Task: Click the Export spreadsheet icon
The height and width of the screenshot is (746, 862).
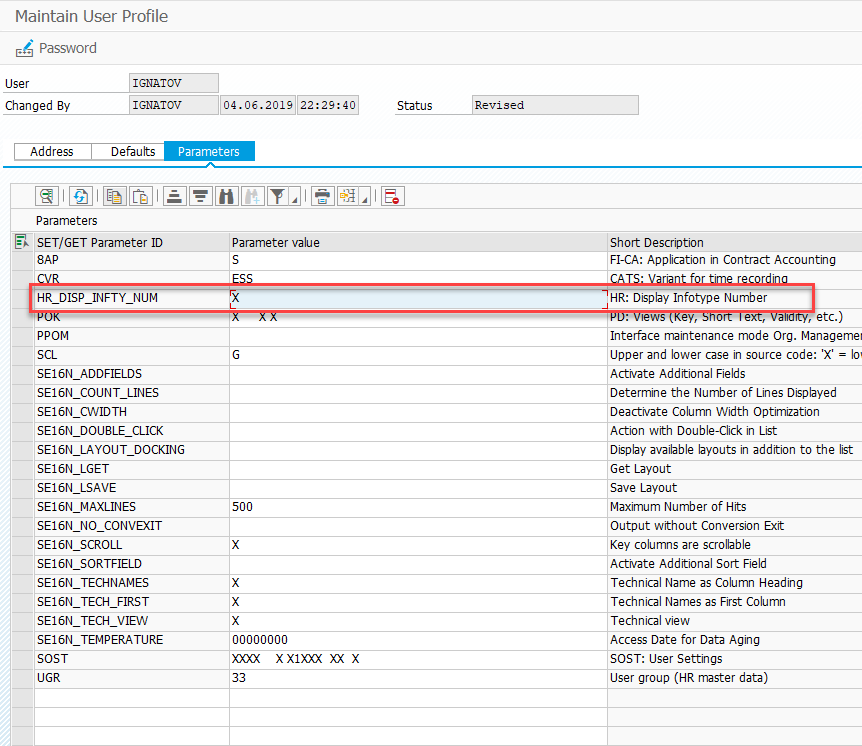Action: click(x=349, y=196)
